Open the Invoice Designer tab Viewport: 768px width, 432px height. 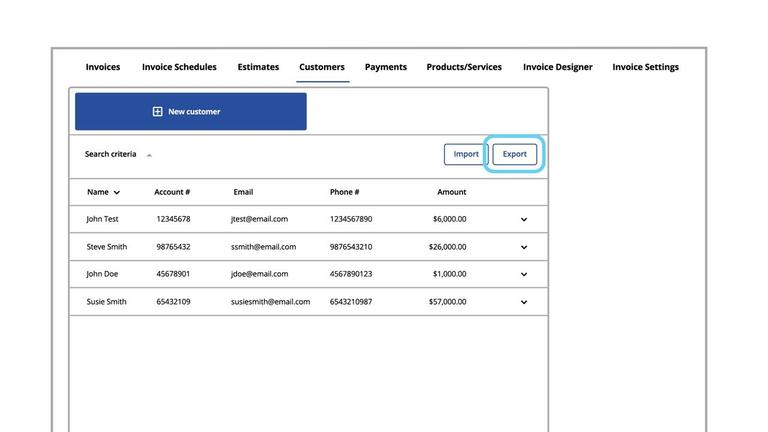(557, 67)
